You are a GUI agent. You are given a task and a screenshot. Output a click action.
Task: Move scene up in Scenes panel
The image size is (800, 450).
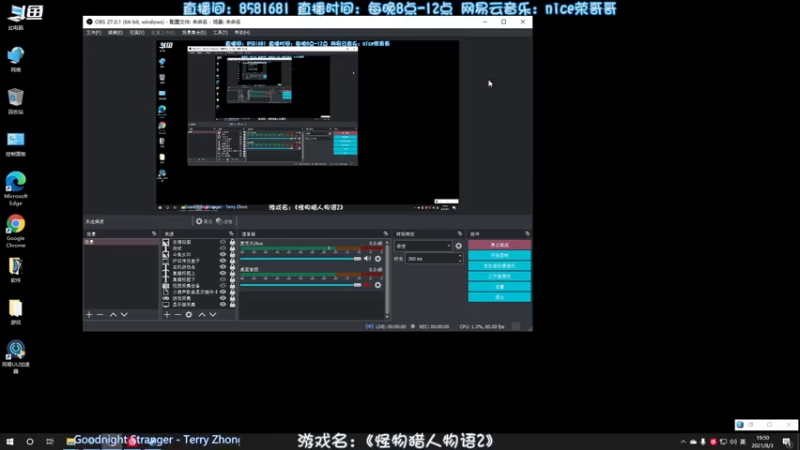[113, 315]
